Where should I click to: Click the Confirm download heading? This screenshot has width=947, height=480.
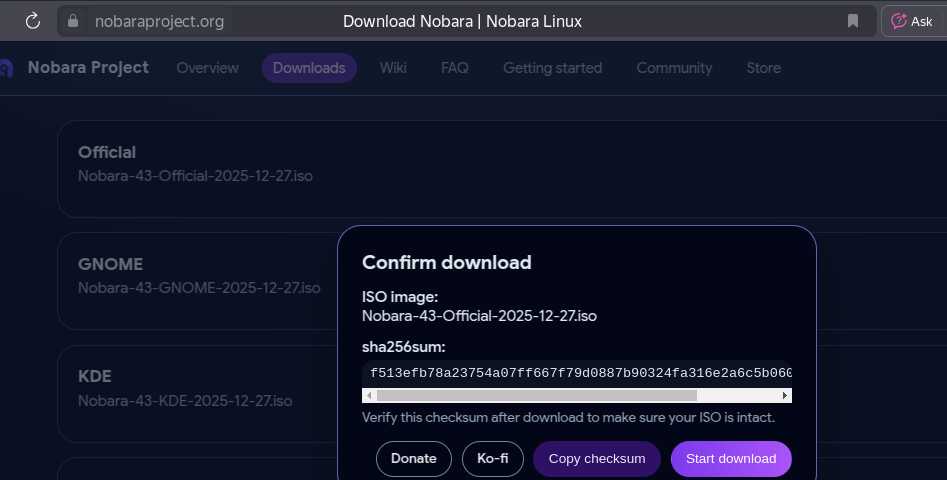click(447, 263)
